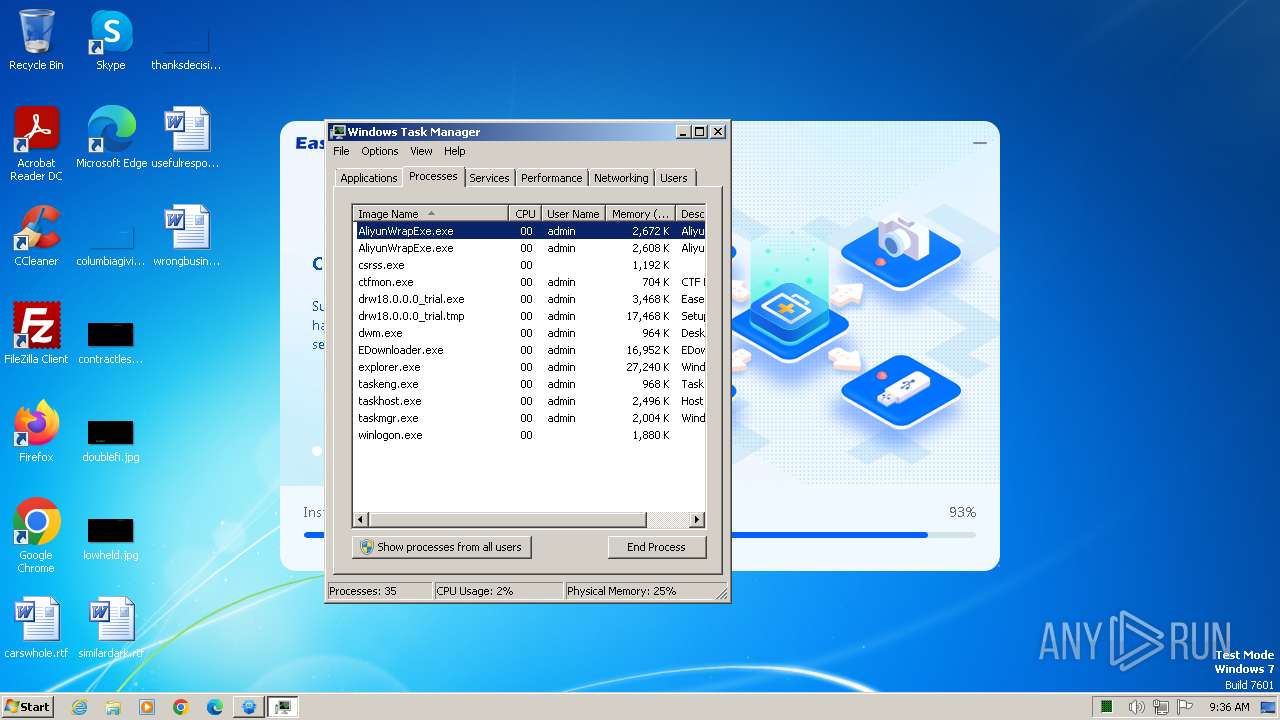This screenshot has width=1280, height=720.
Task: Select the csrss.exe process row
Action: point(530,265)
